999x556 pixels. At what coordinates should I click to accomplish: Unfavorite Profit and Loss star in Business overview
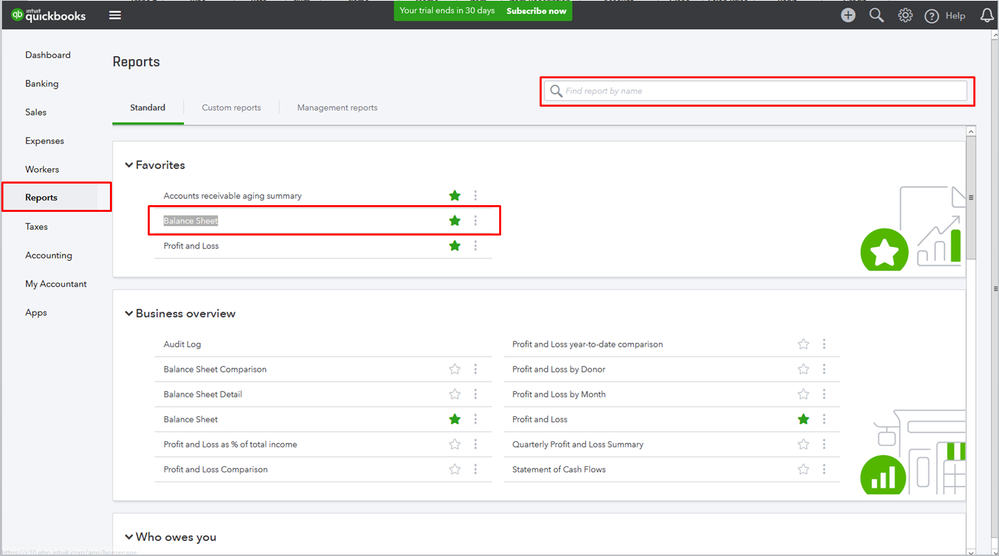[x=803, y=419]
